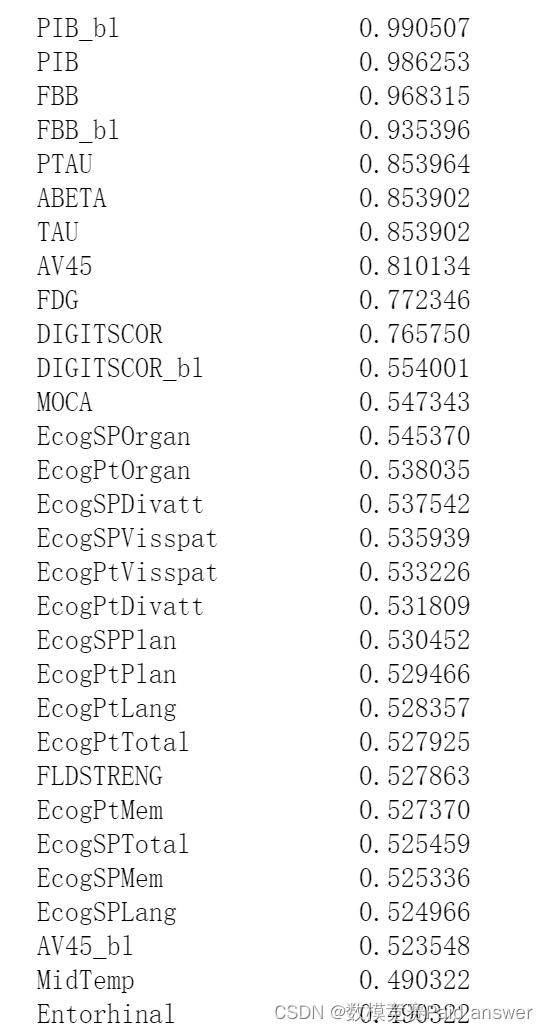
Task: Select the value 0.986253 for PIB
Action: (x=414, y=62)
